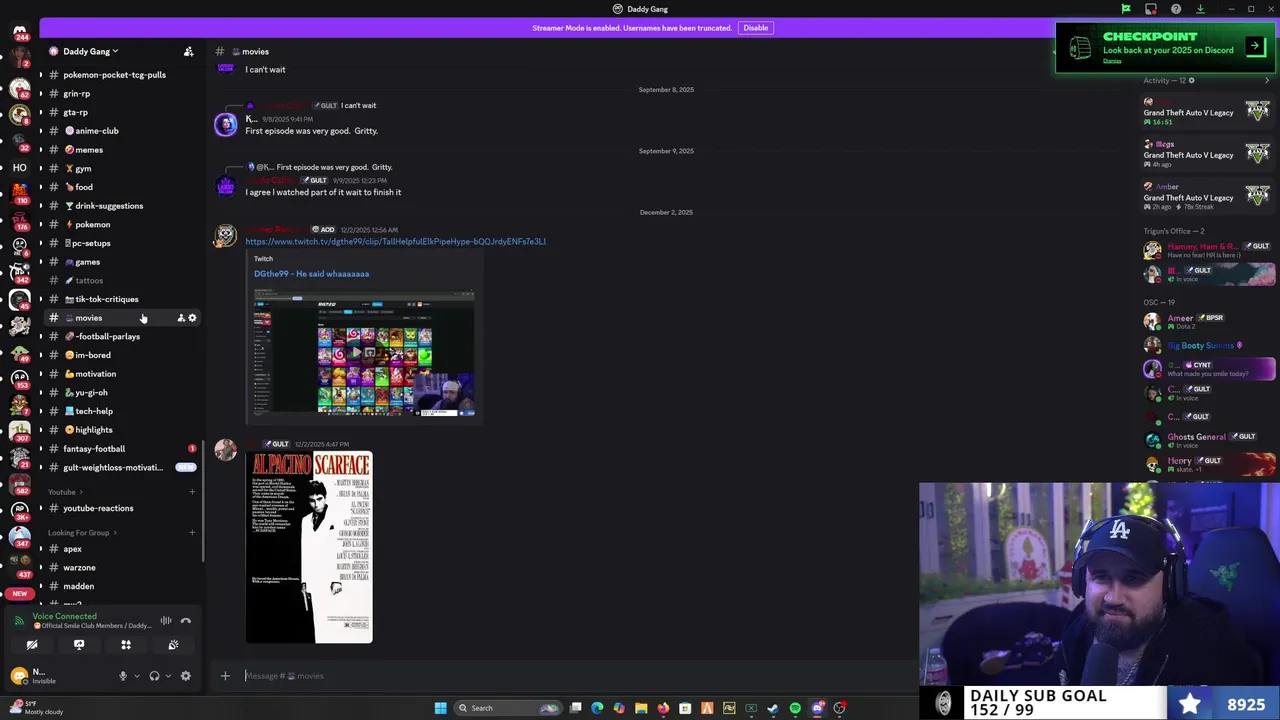
Task: Open Spotify from the taskbar
Action: pyautogui.click(x=795, y=708)
